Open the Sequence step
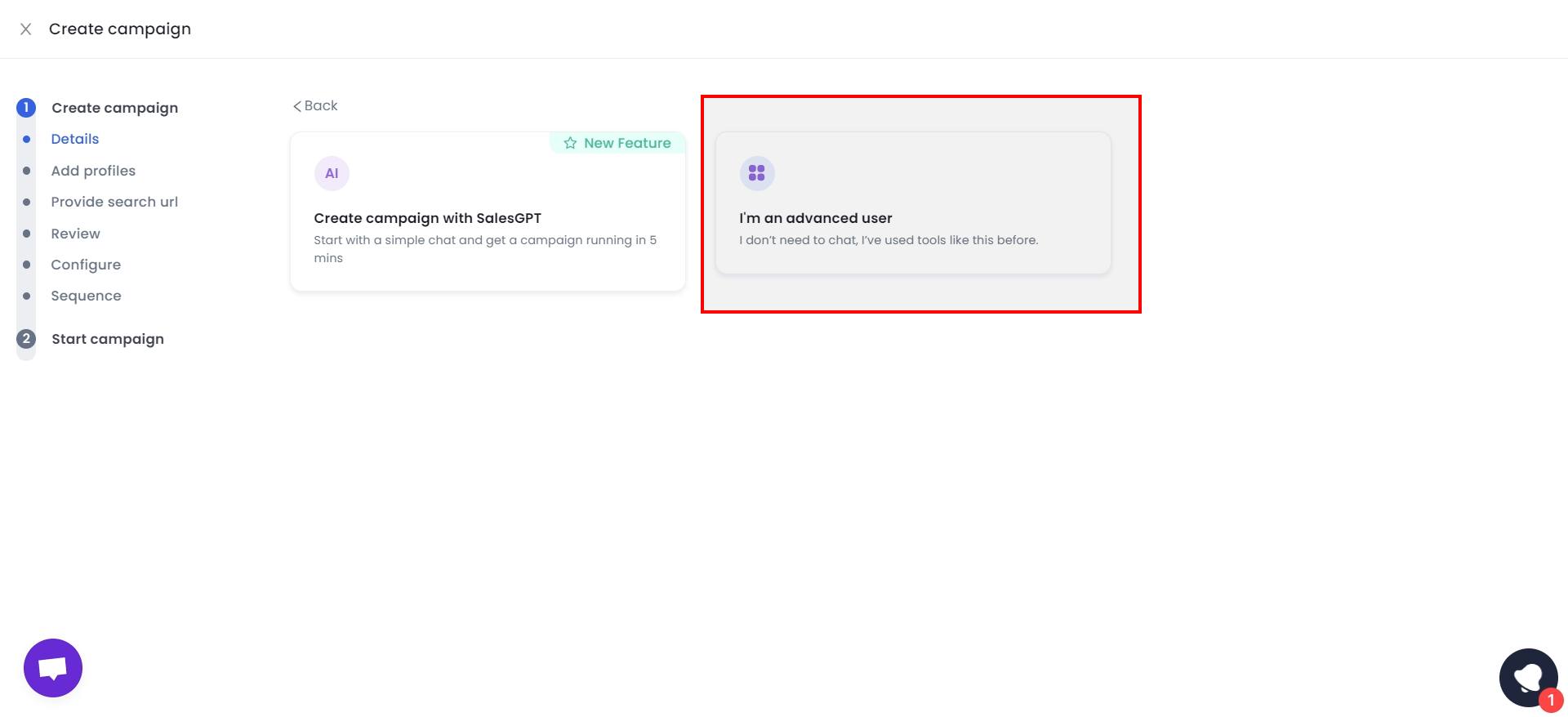 tap(86, 296)
